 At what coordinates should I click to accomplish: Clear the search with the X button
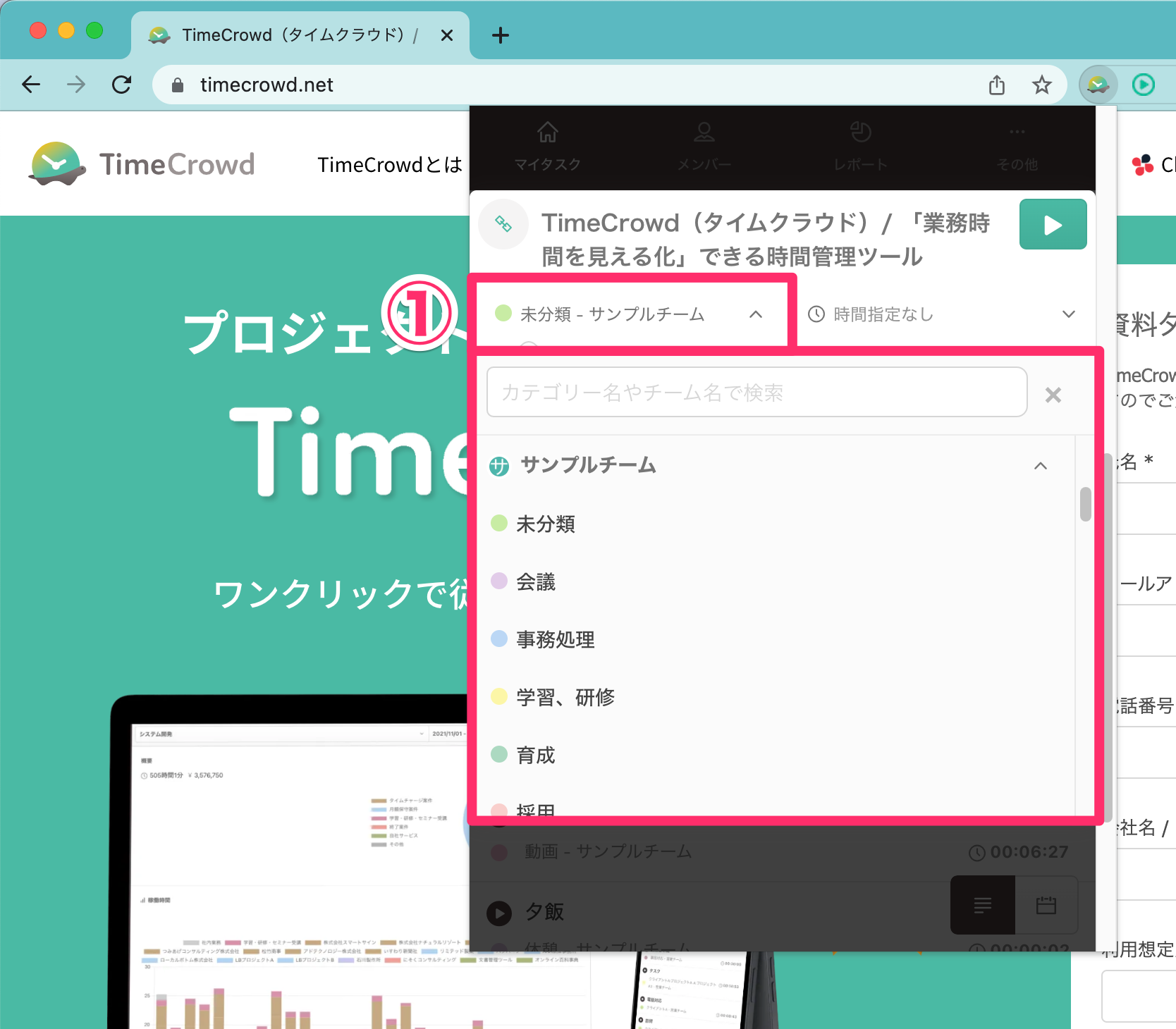(1053, 394)
